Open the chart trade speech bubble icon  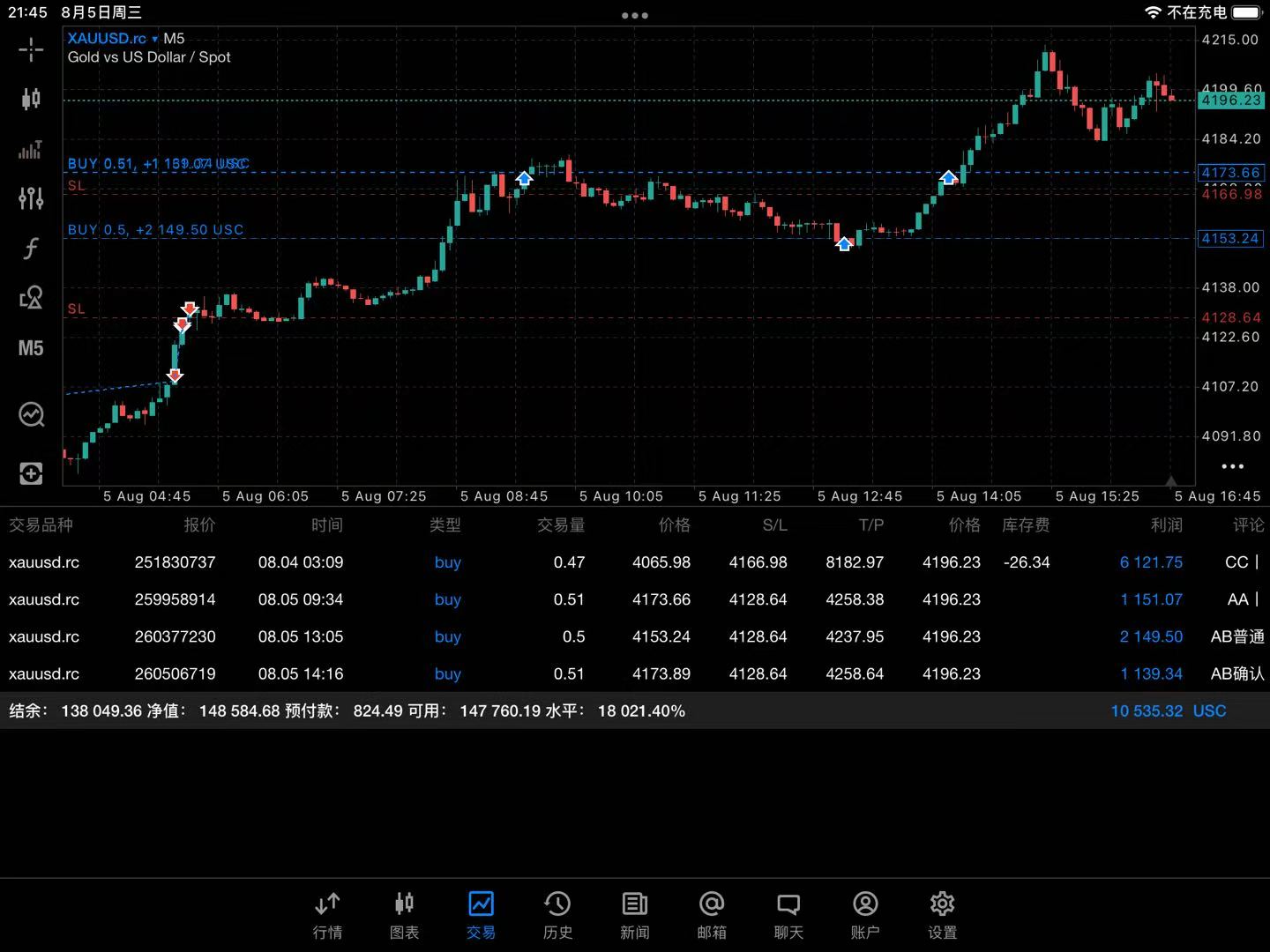[31, 414]
